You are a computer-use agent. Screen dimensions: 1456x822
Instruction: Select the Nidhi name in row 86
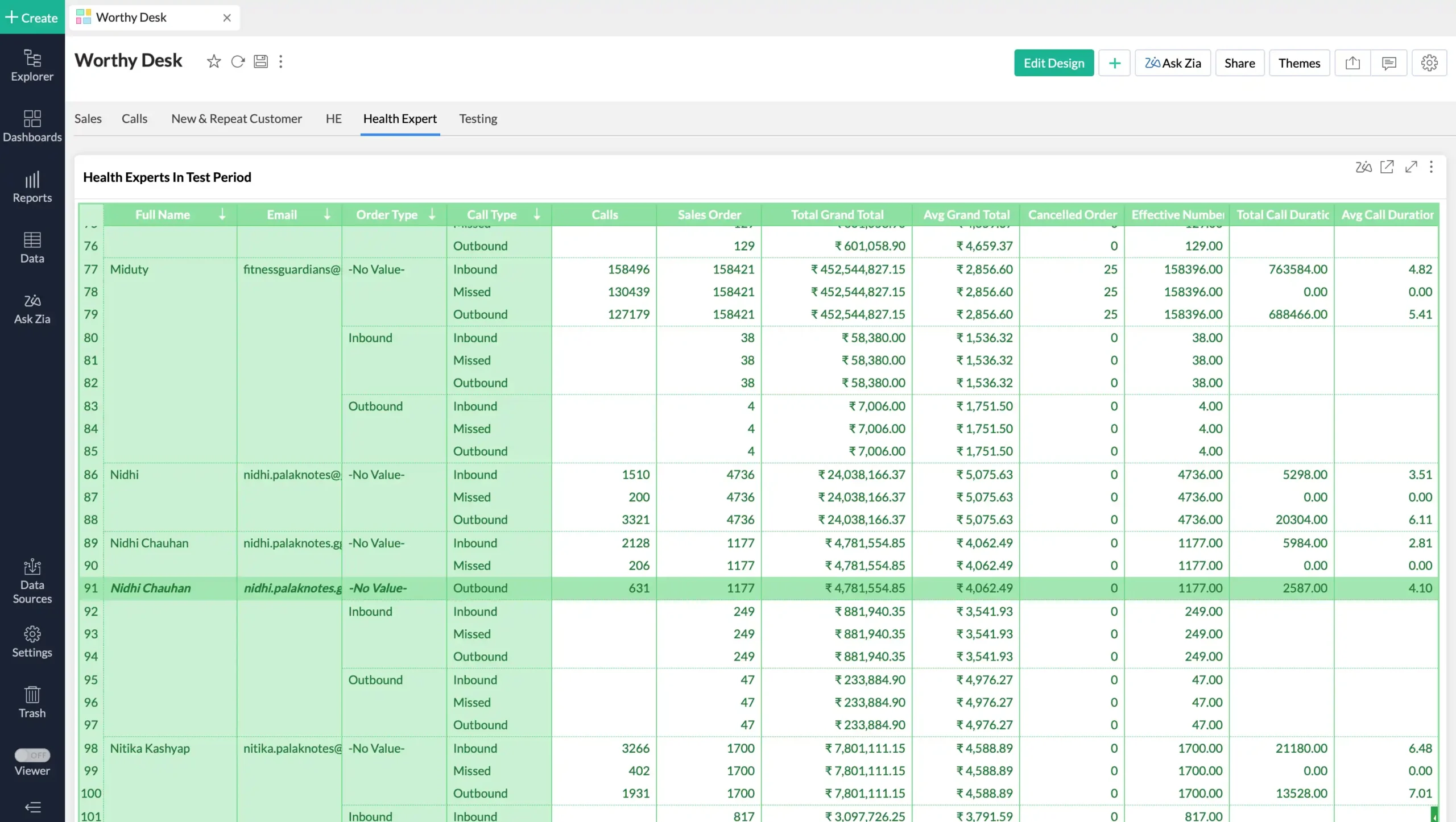click(x=124, y=474)
